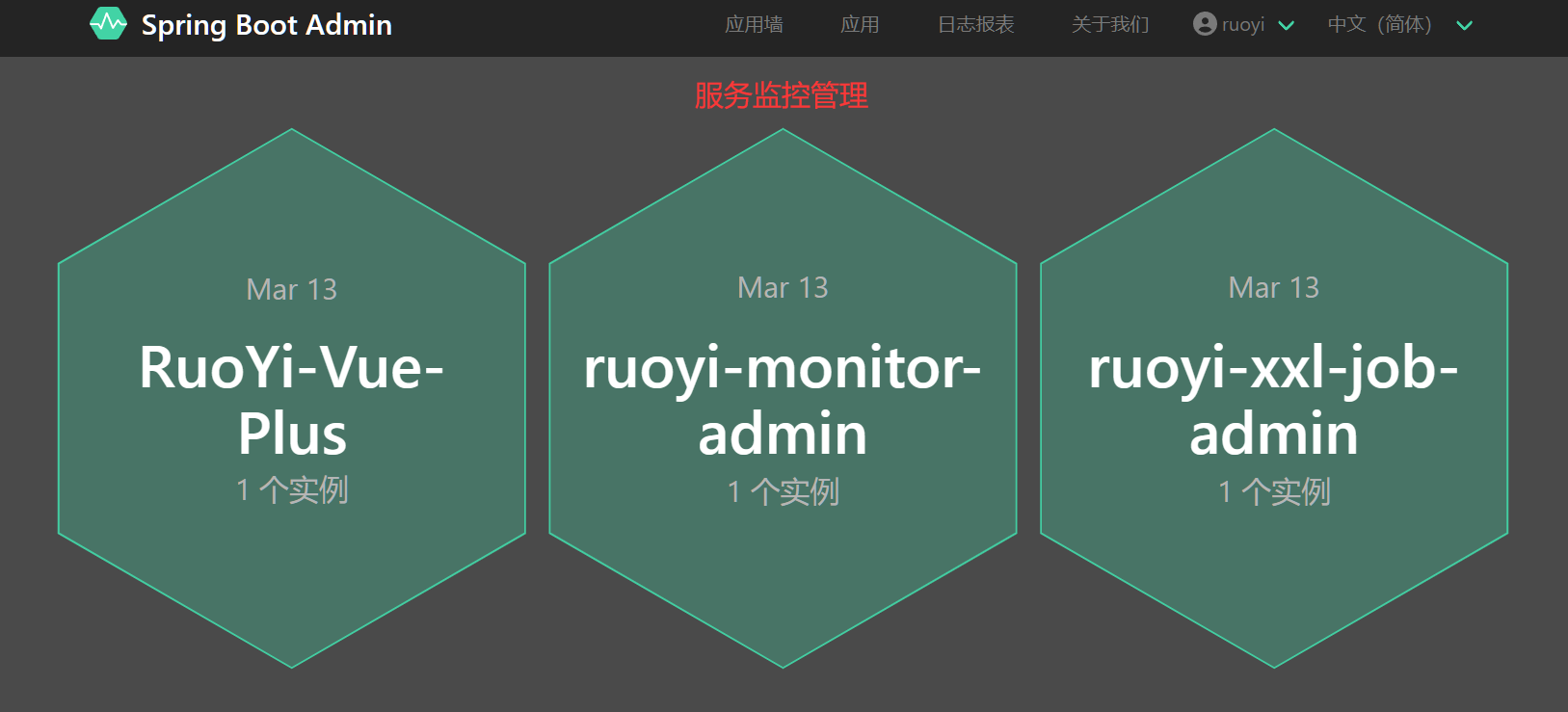Click Mar 13 date on ruoyi-monitor-admin

783,288
